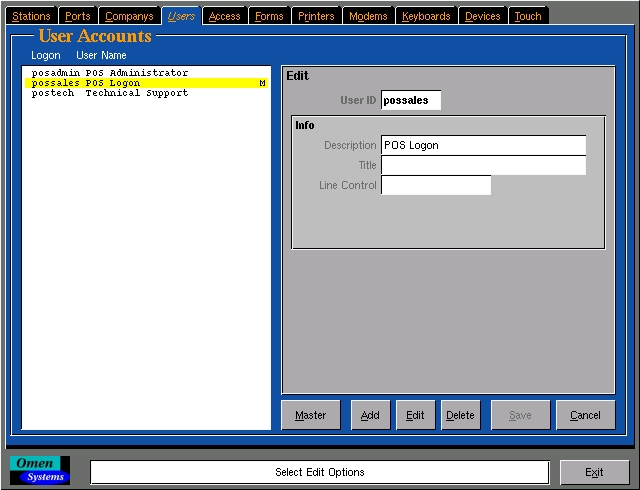Click the Line Control field
This screenshot has width=640, height=490.
coord(436,185)
